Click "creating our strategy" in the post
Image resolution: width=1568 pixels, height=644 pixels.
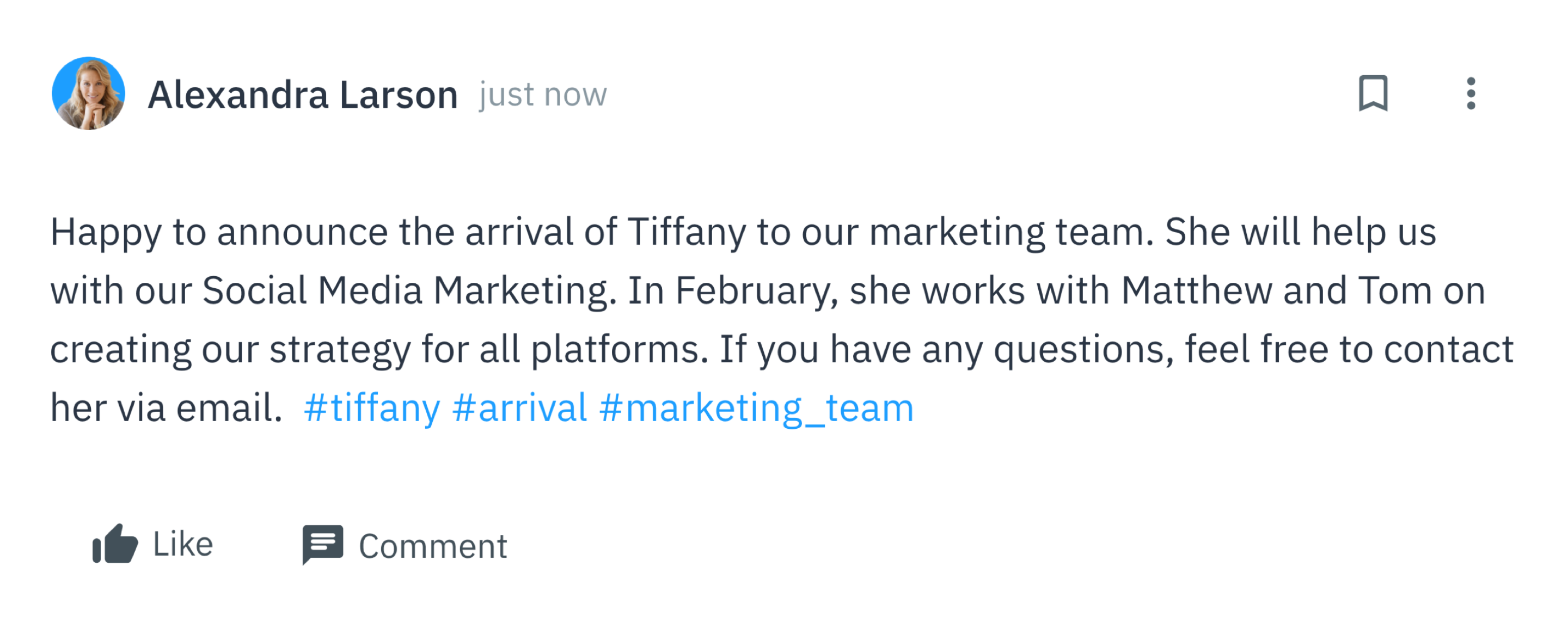(230, 350)
